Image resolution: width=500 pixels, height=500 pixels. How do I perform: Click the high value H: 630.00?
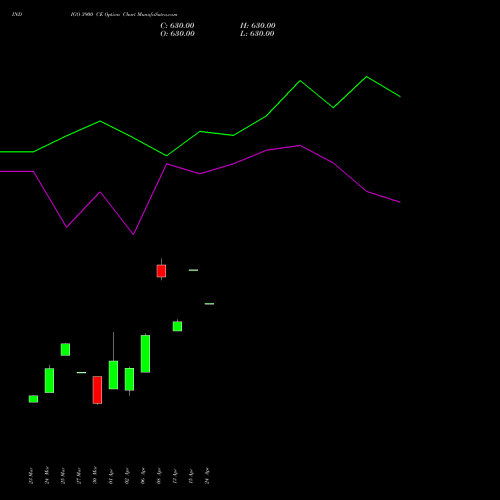(258, 26)
